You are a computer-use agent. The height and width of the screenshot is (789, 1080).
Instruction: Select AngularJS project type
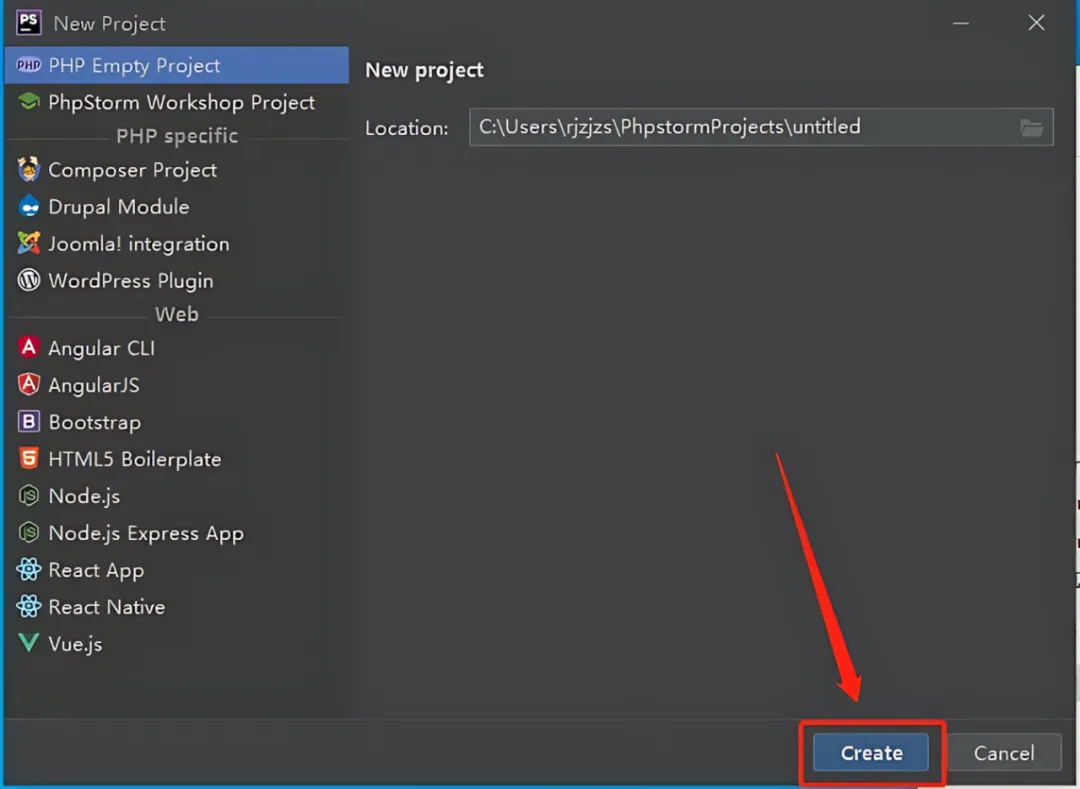(177, 385)
